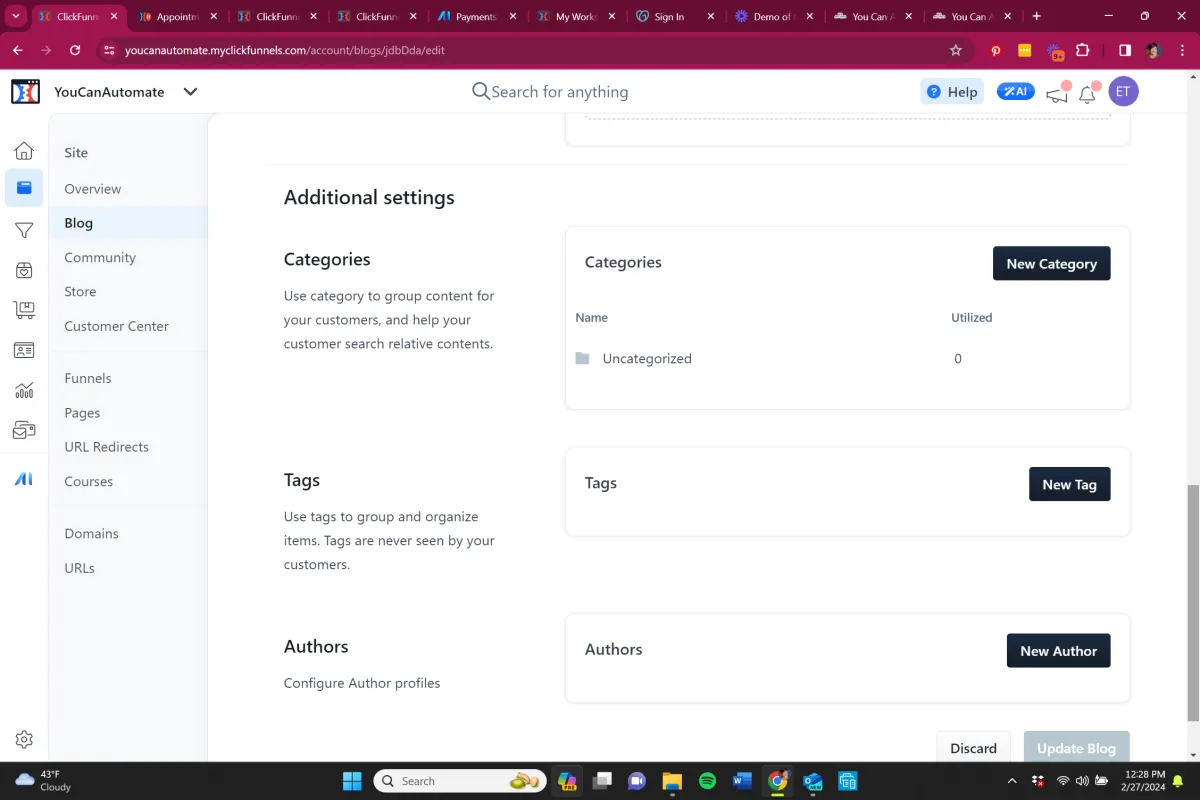Go back in browser history
Viewport: 1200px width, 800px height.
click(18, 50)
